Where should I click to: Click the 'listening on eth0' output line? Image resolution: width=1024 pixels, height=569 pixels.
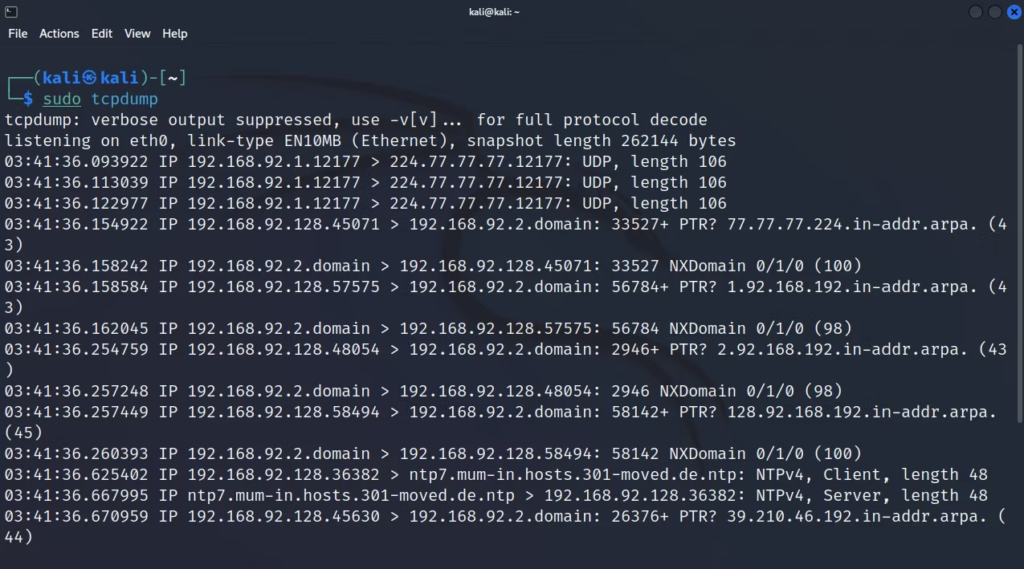click(370, 140)
